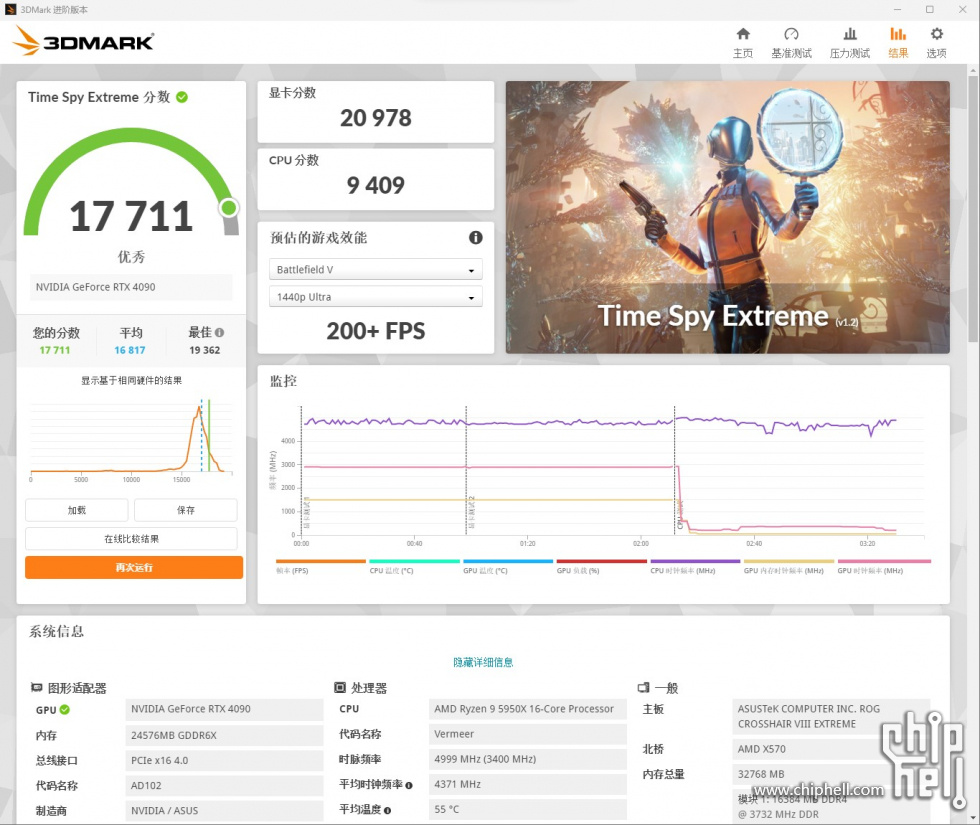Image resolution: width=980 pixels, height=825 pixels.
Task: Click the 3DMark logo in the header
Action: [83, 41]
